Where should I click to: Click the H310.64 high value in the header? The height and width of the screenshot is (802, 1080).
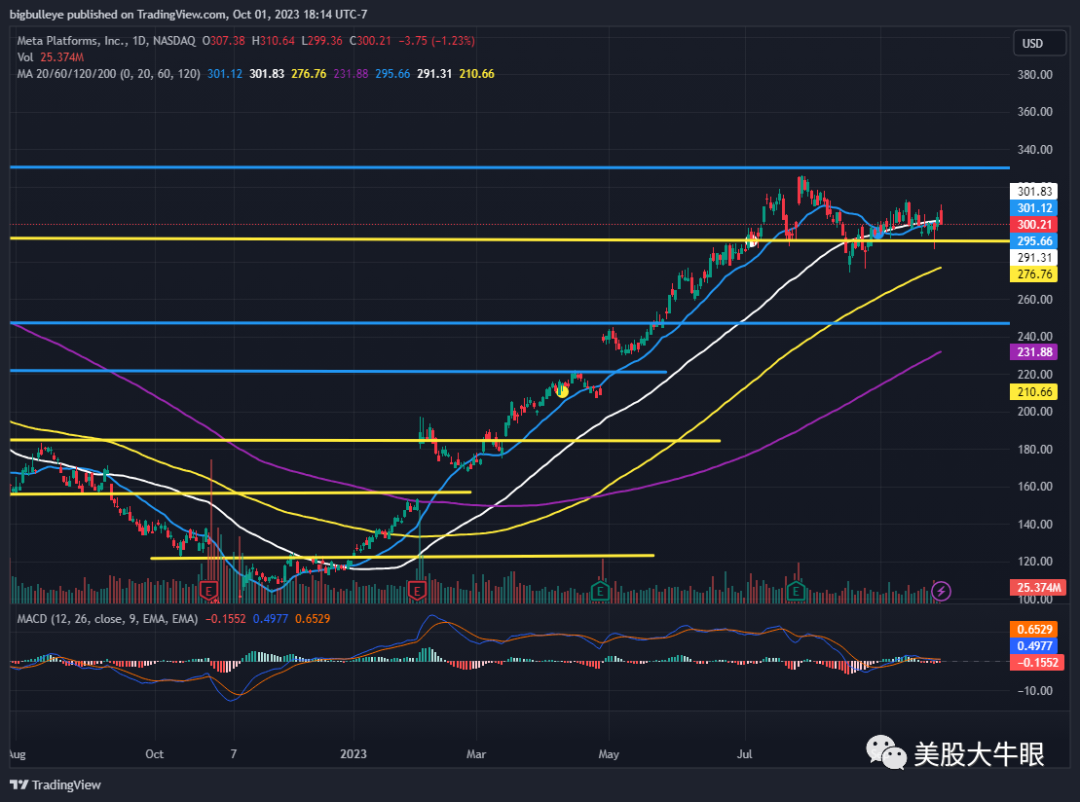coord(273,41)
